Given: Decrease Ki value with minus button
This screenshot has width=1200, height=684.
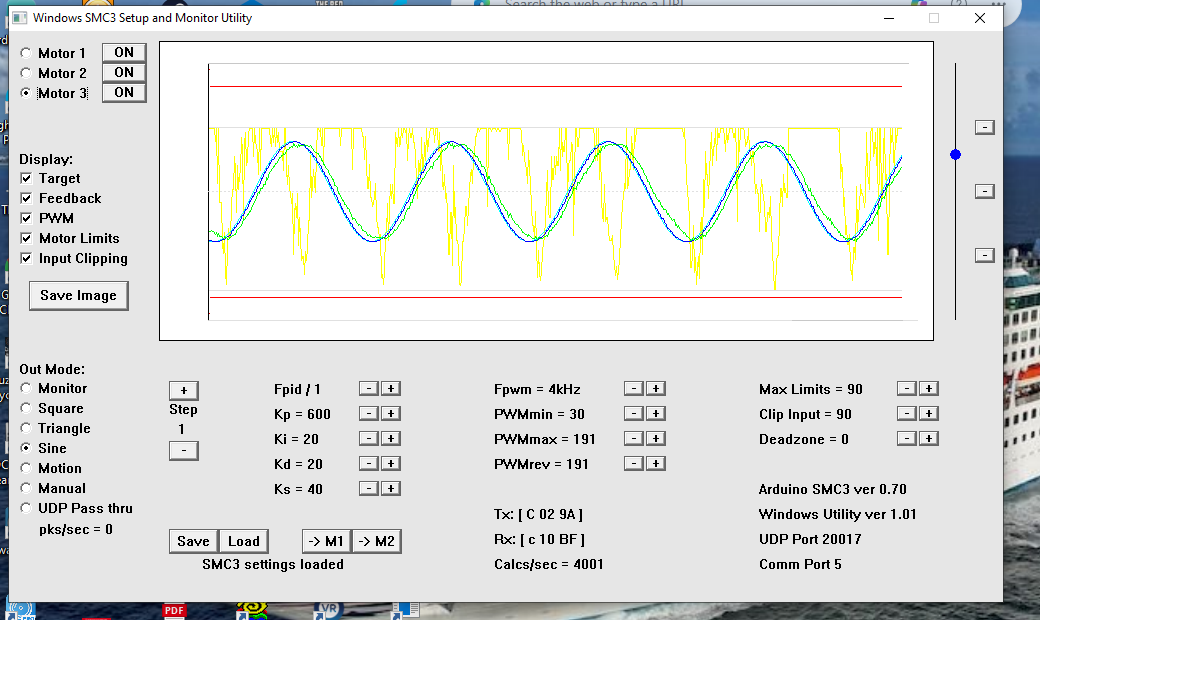Looking at the screenshot, I should click(368, 438).
